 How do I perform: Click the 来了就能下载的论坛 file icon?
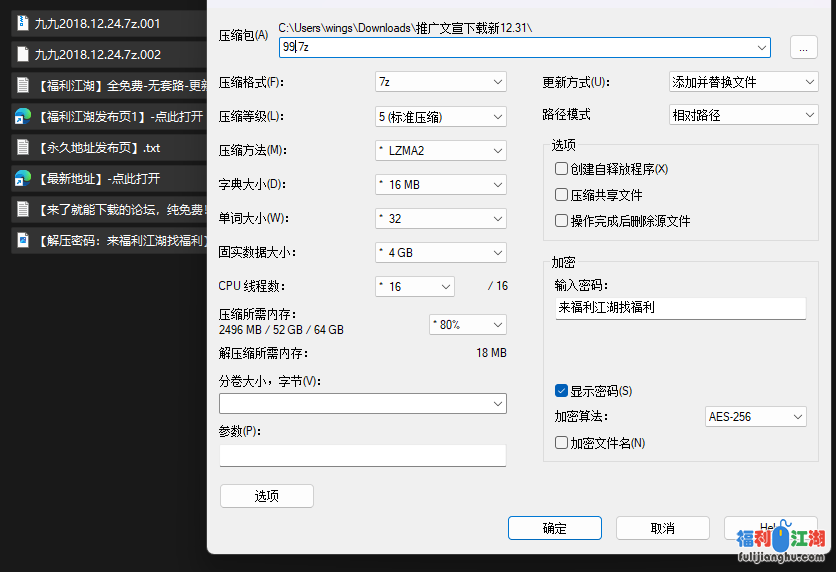click(22, 209)
